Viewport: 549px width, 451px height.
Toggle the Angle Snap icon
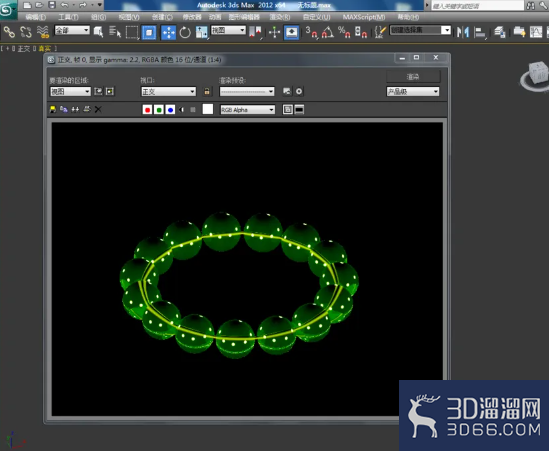(328, 32)
